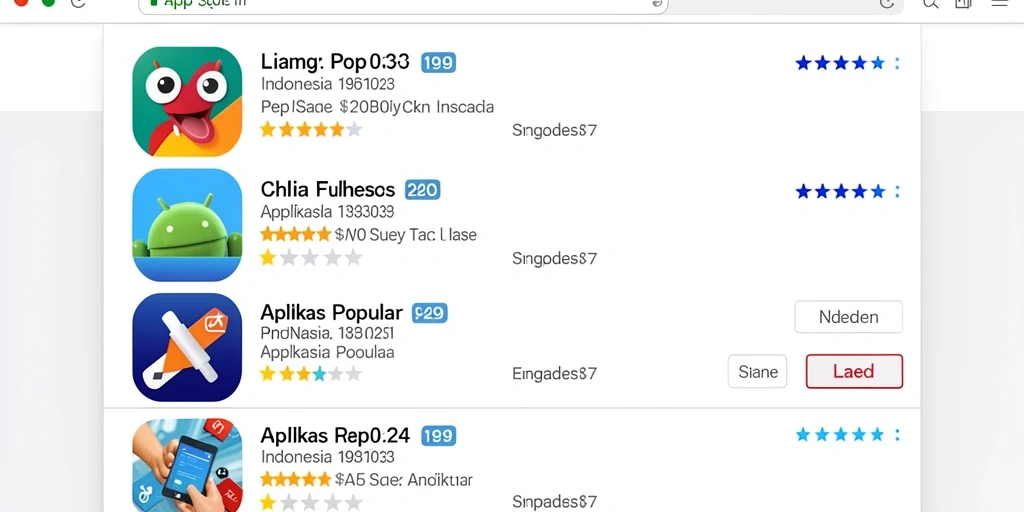Open the red monster Liamg Pop app icon

[x=187, y=101]
